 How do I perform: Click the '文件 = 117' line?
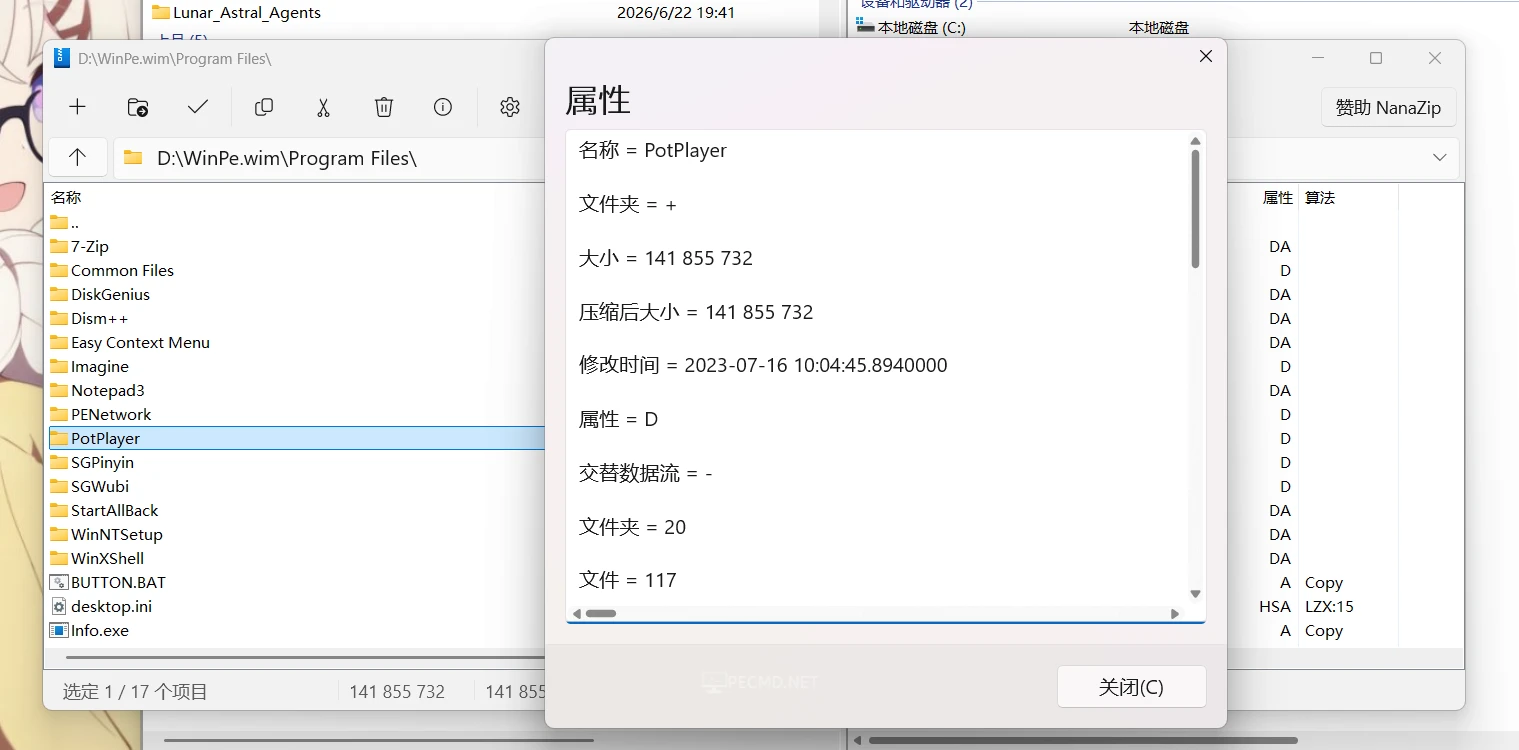tap(628, 580)
